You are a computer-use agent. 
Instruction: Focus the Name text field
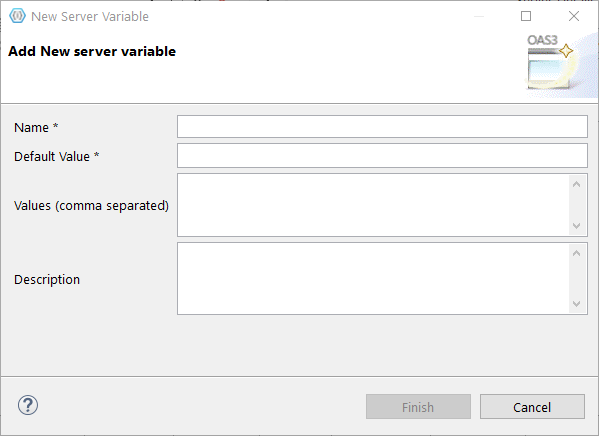[x=382, y=126]
